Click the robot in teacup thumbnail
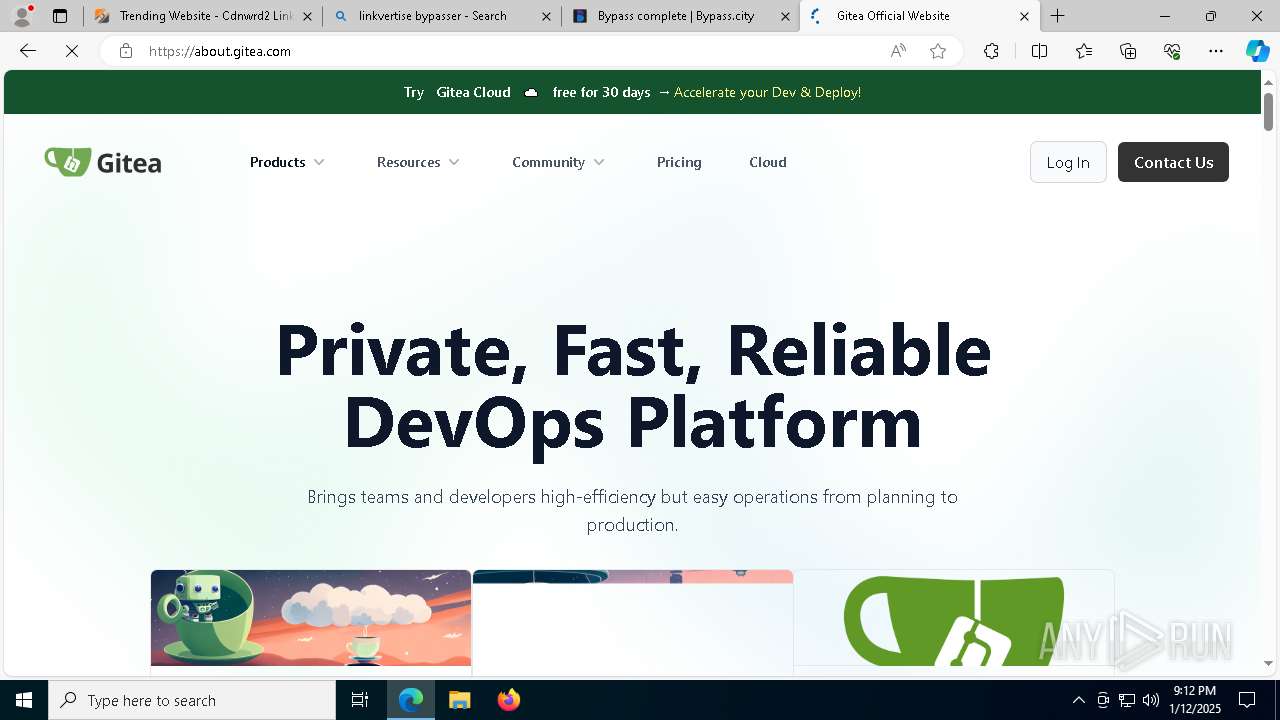Image resolution: width=1280 pixels, height=720 pixels. pos(311,617)
